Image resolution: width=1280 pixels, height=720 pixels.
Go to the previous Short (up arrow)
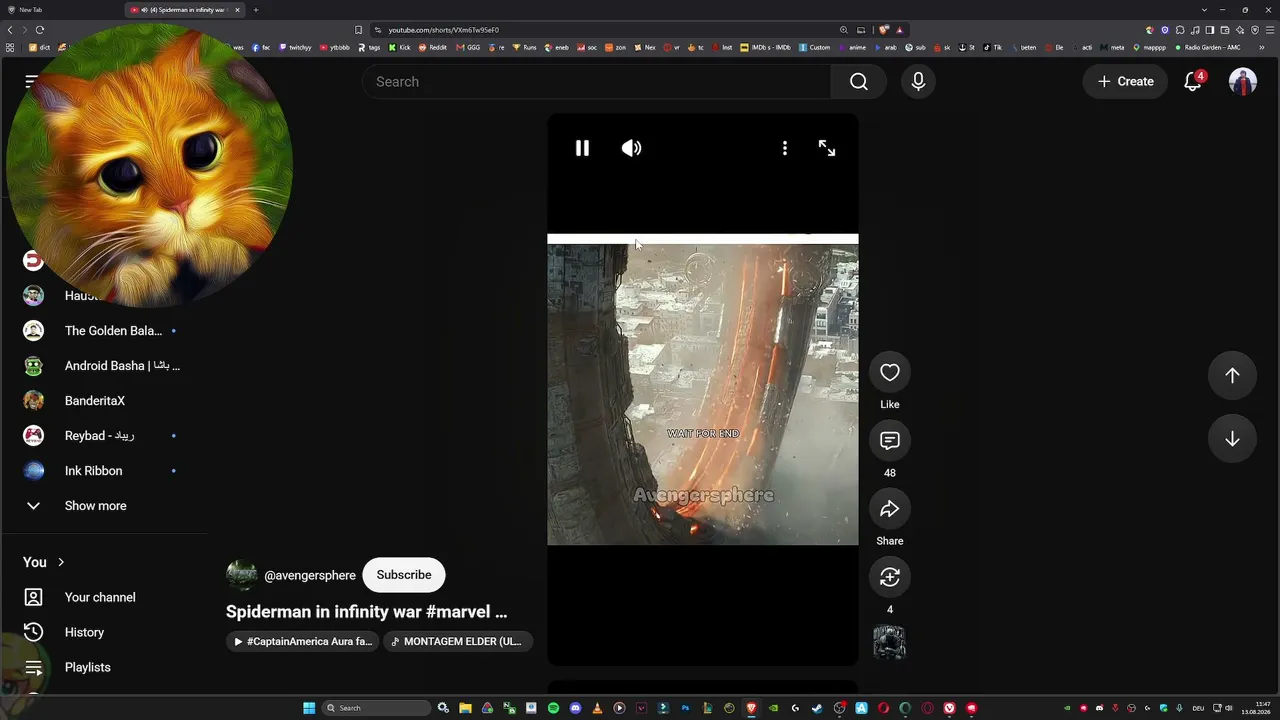(1232, 375)
